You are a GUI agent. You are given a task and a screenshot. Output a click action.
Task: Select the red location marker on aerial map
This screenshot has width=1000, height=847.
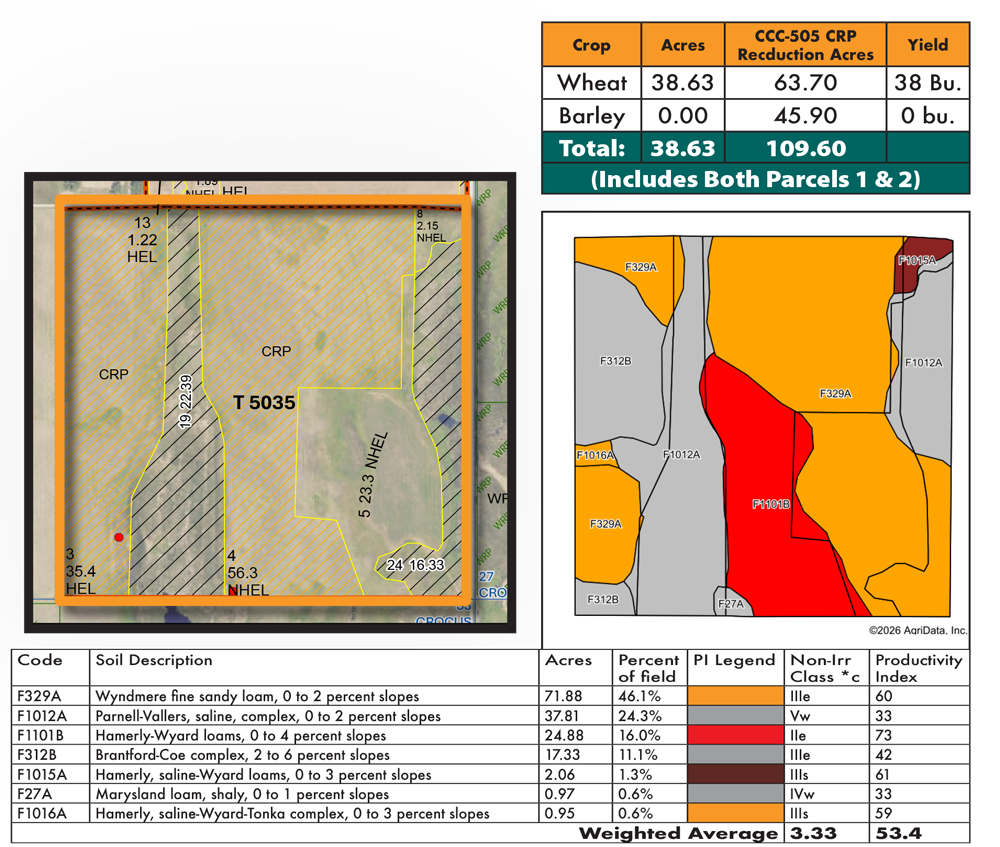[118, 537]
